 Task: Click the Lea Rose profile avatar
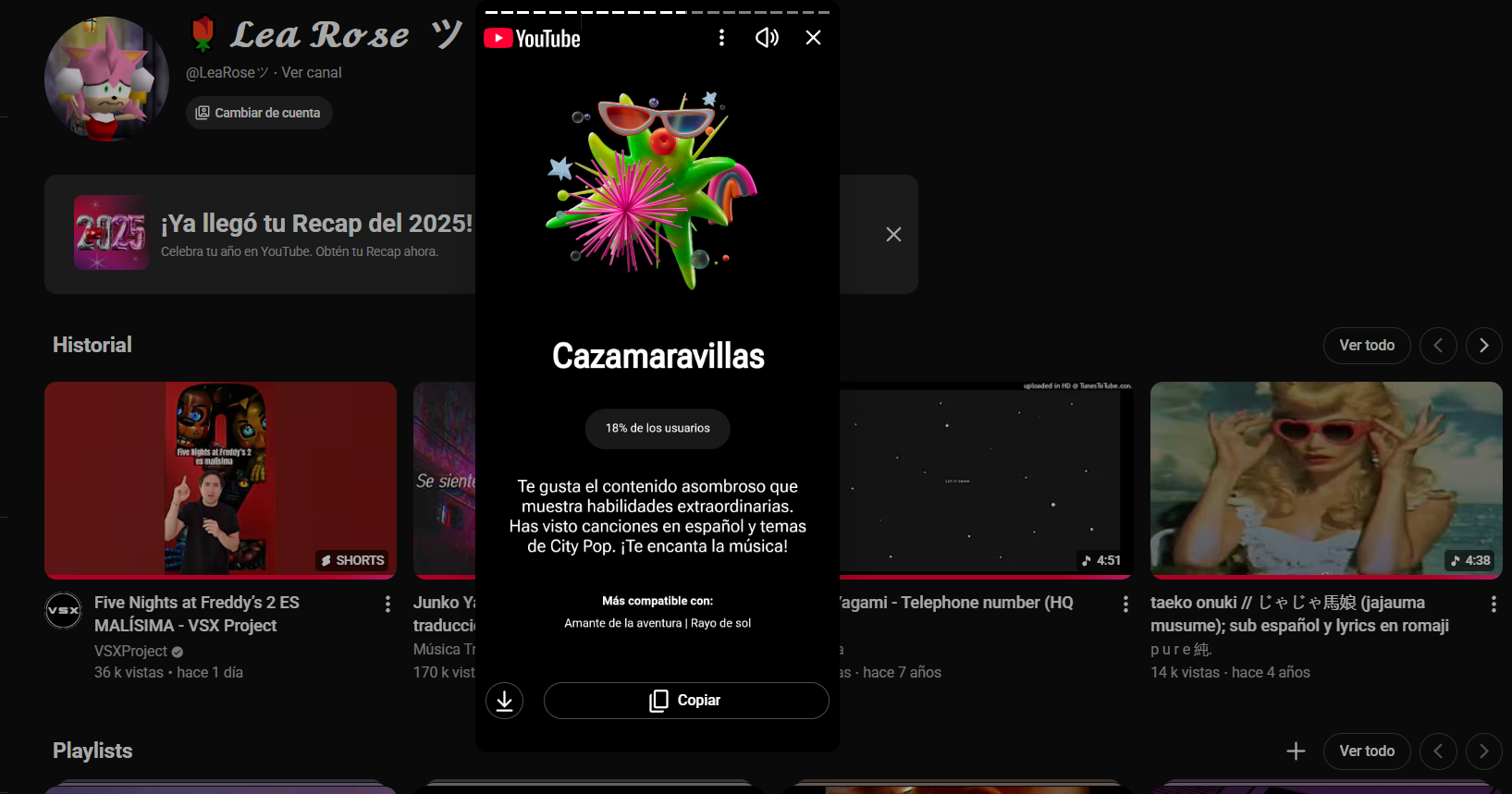(106, 79)
